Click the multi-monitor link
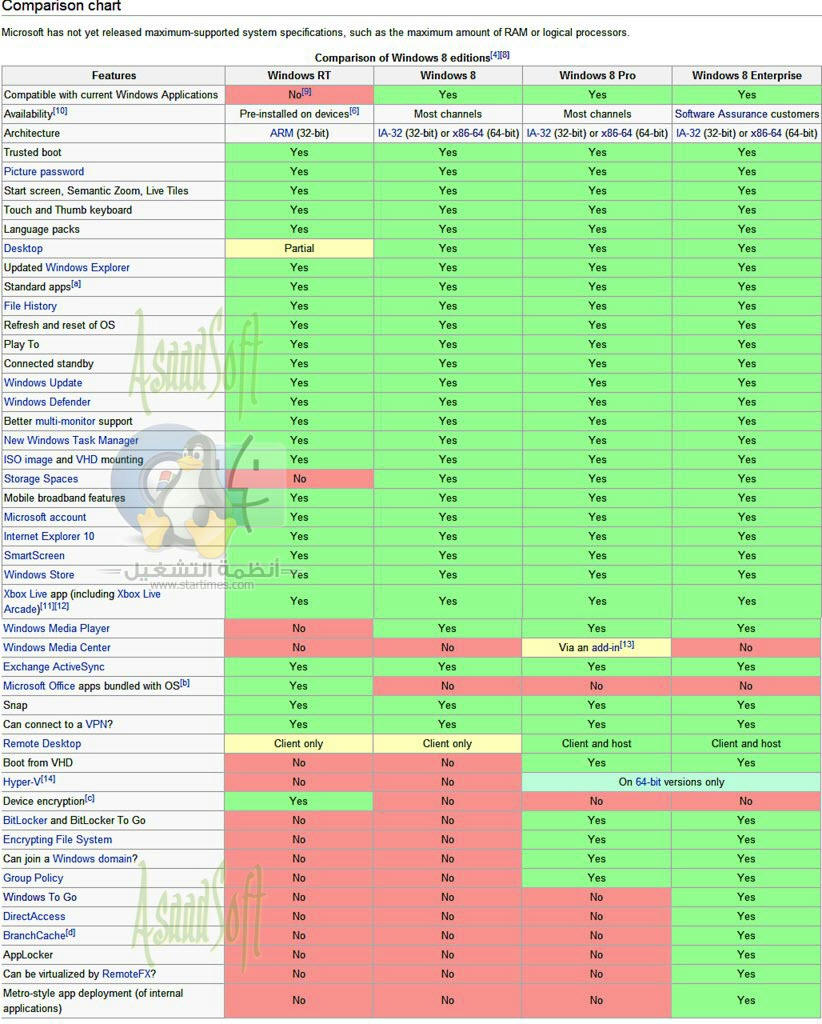 tap(65, 421)
